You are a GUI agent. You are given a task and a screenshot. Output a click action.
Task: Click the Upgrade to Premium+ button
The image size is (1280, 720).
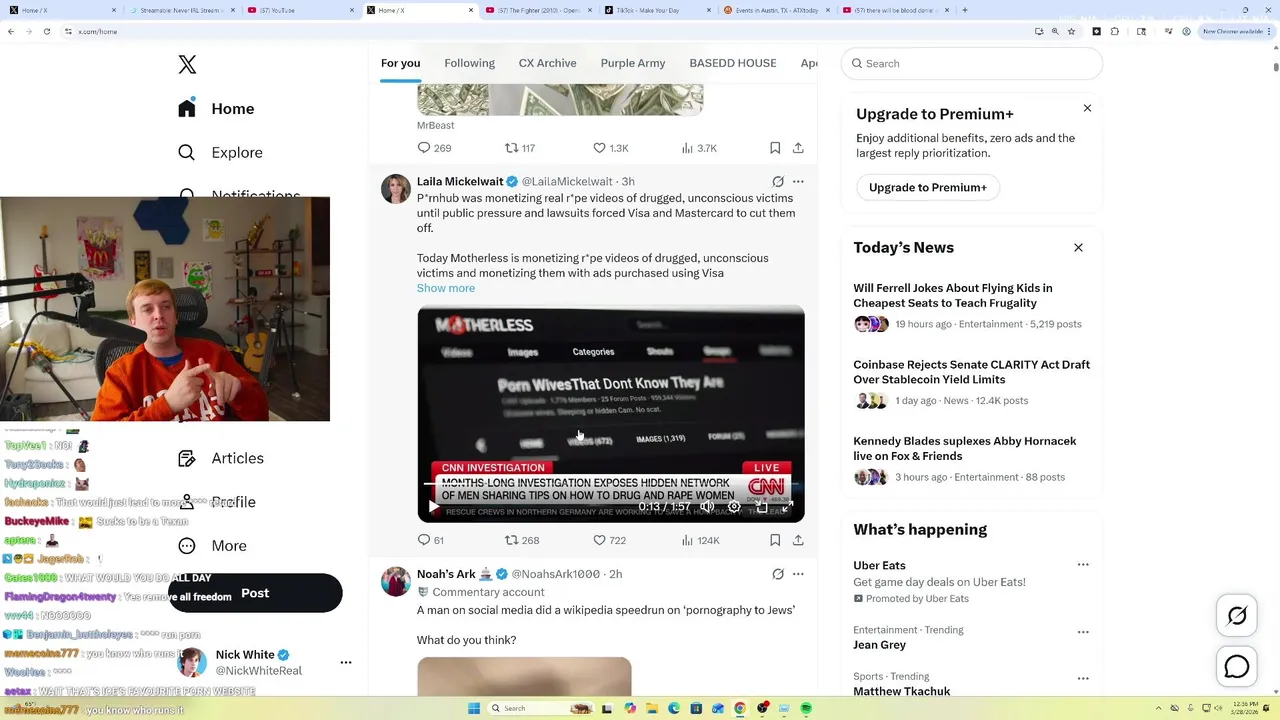click(x=927, y=187)
